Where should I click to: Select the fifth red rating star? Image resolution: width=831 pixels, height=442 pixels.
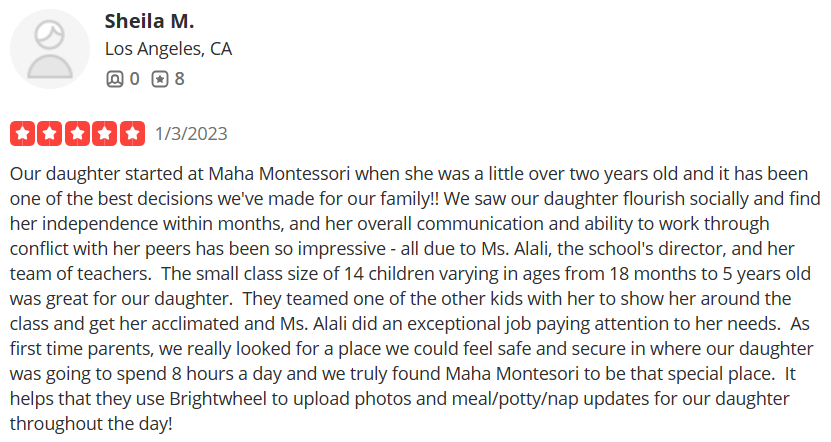click(x=133, y=132)
